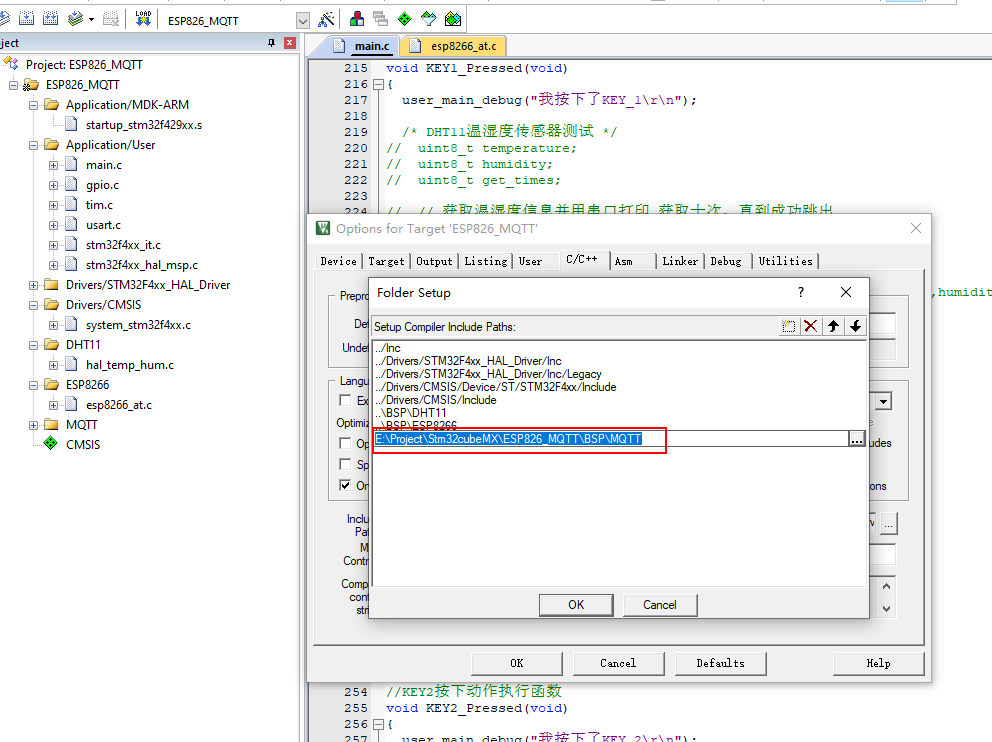Image resolution: width=992 pixels, height=742 pixels.
Task: Toggle the 'Sp' checkbox in C/C++ options
Action: click(x=345, y=464)
